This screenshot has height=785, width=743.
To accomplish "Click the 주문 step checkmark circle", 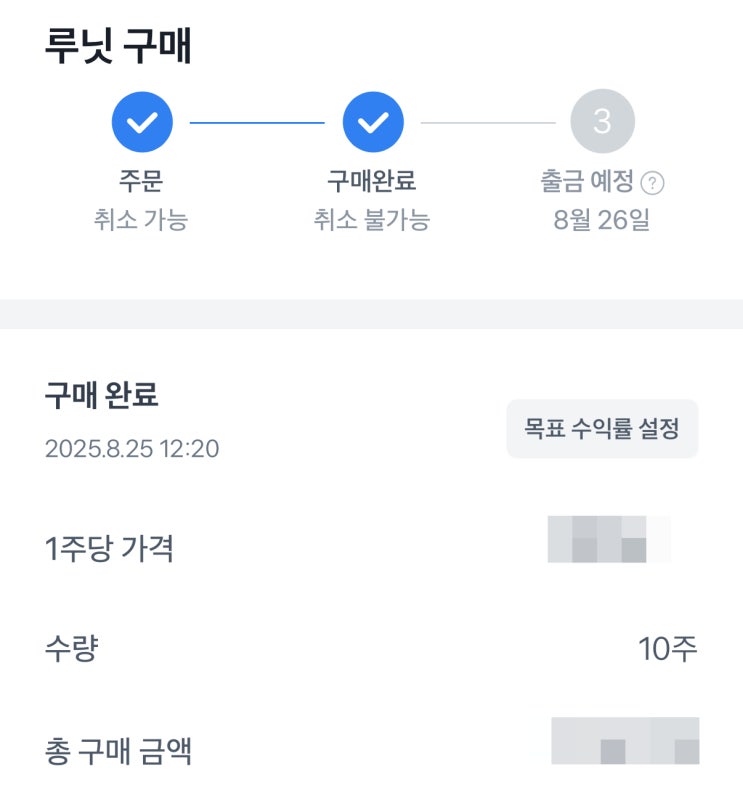I will [142, 122].
